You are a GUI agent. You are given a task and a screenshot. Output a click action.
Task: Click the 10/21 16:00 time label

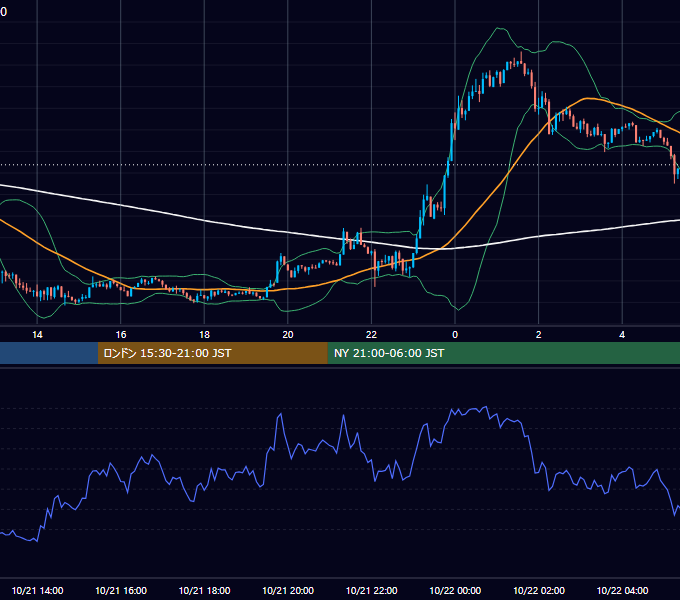121,590
